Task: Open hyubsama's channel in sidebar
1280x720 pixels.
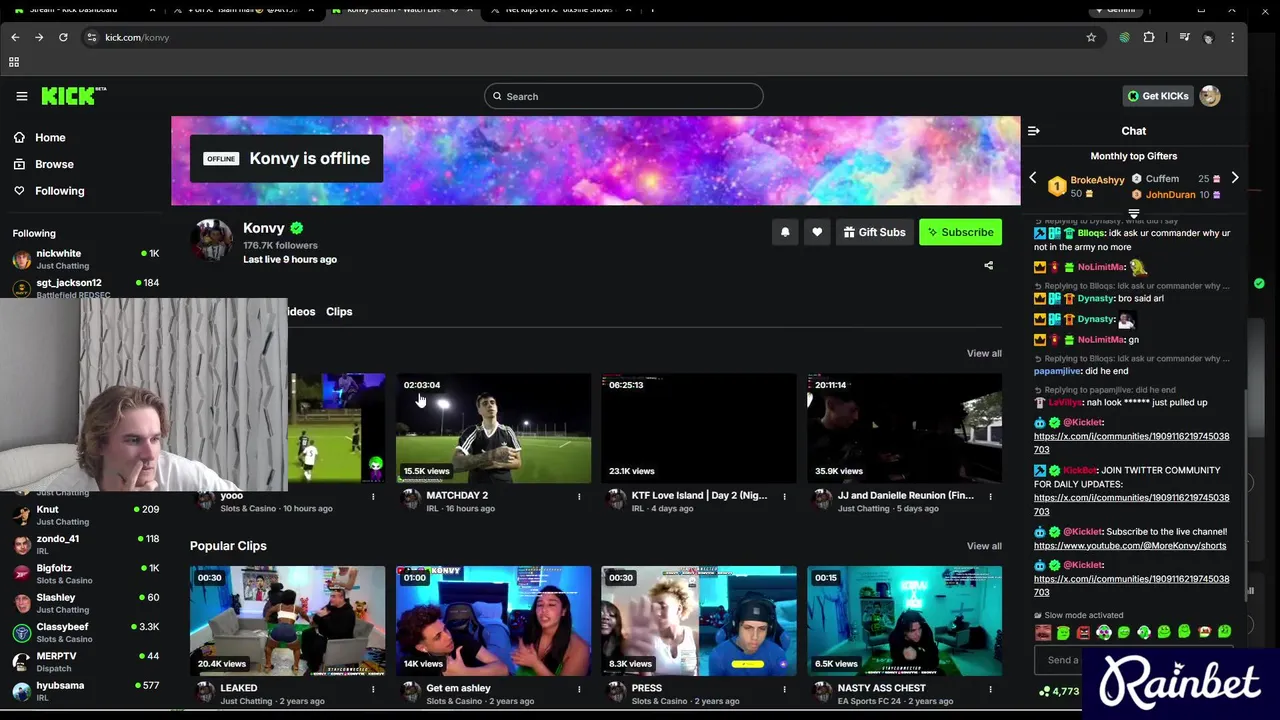Action: click(x=85, y=690)
